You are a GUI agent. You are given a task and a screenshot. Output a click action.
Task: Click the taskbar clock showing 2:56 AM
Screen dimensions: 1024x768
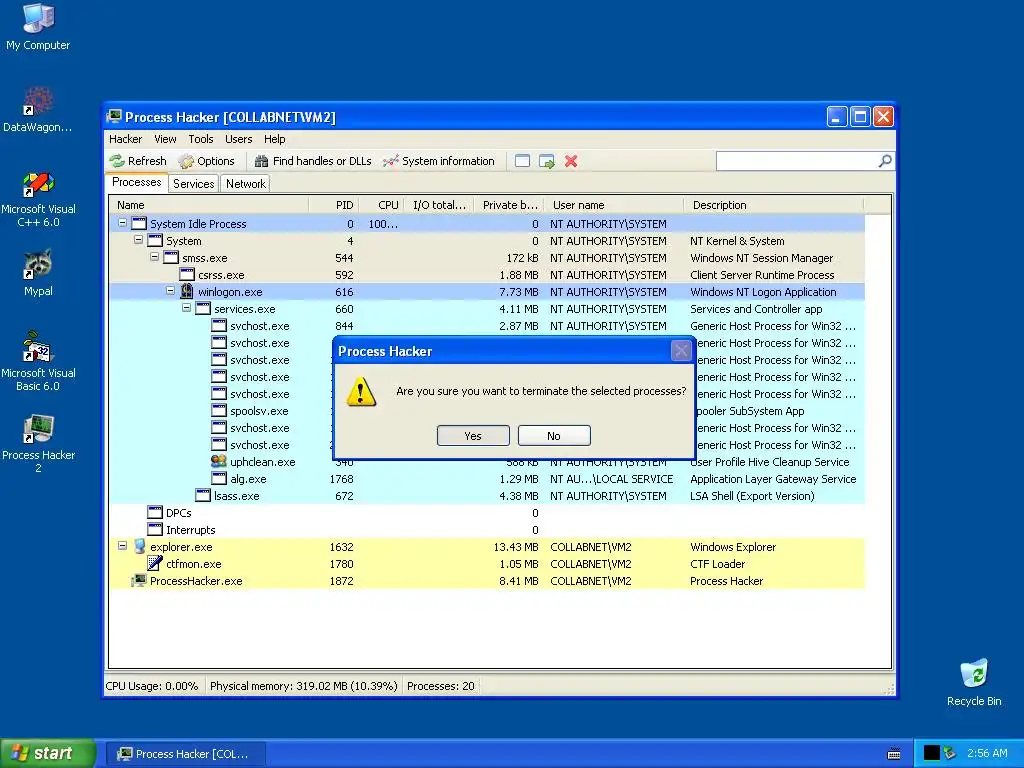987,753
